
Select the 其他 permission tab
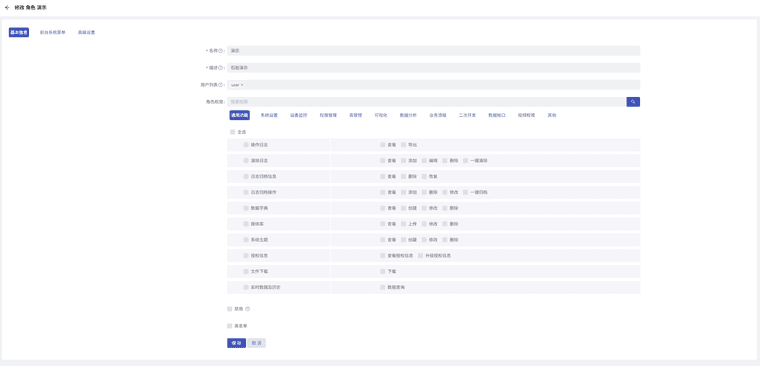[x=552, y=115]
